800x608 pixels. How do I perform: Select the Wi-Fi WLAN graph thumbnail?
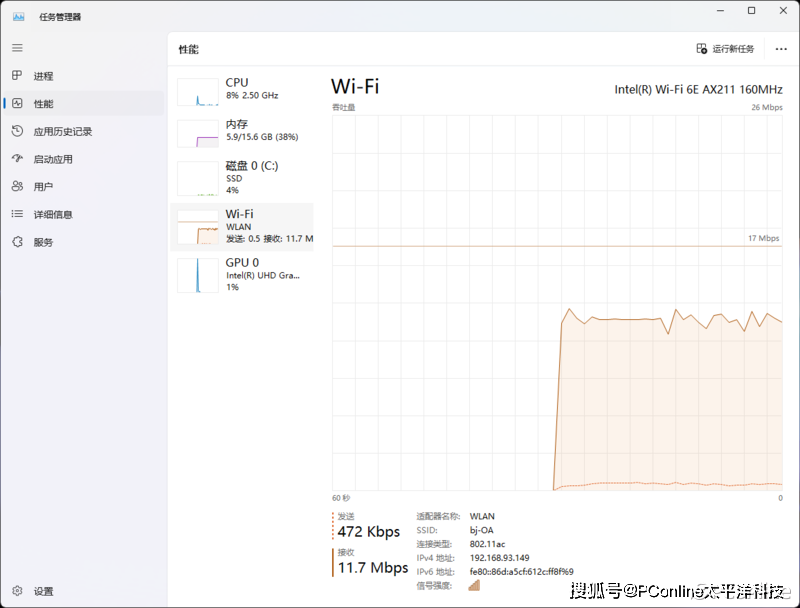pyautogui.click(x=198, y=227)
